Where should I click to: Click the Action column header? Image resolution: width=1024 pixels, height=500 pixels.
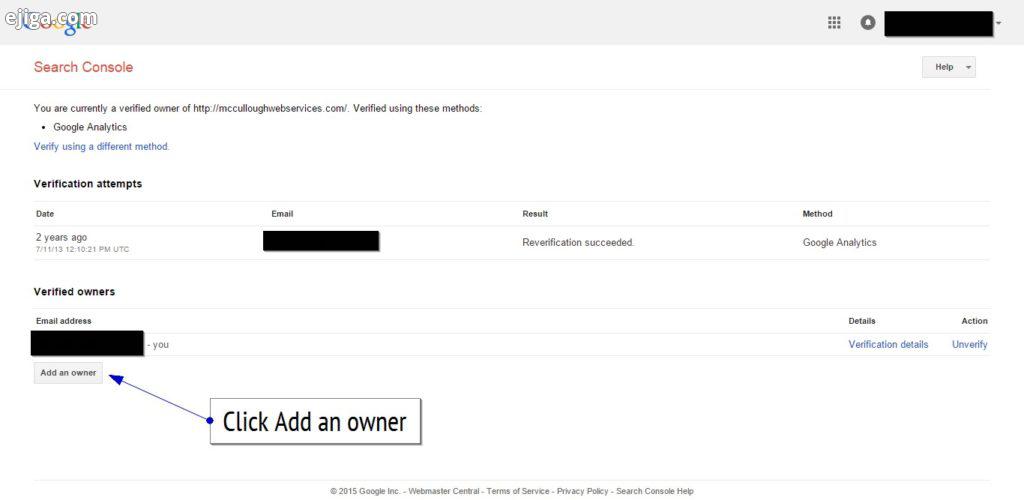[974, 320]
